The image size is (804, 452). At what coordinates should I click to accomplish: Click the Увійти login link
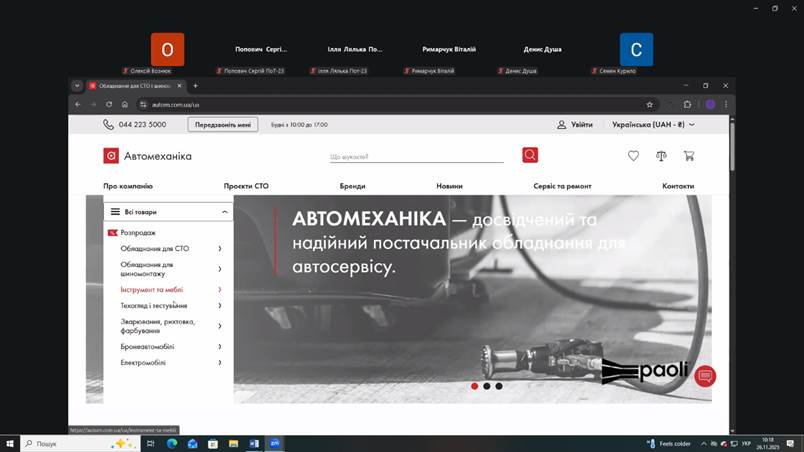575,125
